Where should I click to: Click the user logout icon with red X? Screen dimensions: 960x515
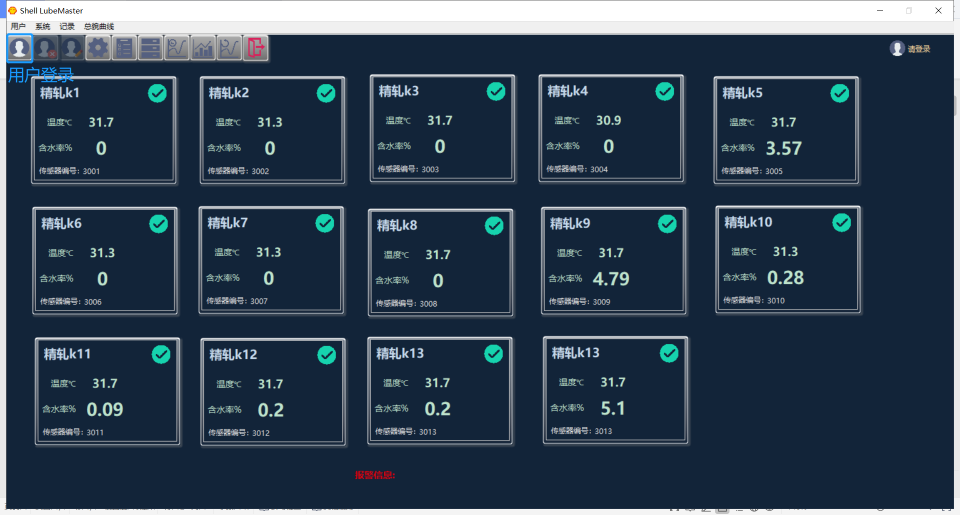tap(45, 47)
